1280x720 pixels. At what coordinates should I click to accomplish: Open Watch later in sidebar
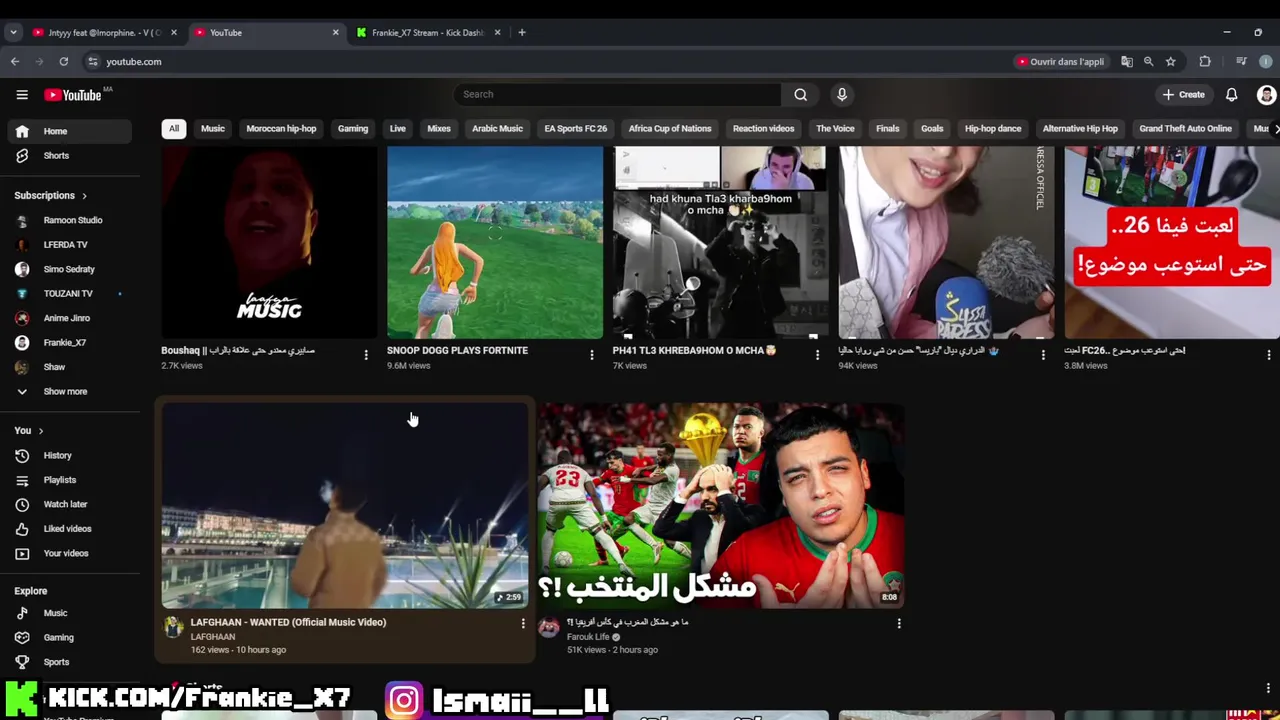coord(69,505)
